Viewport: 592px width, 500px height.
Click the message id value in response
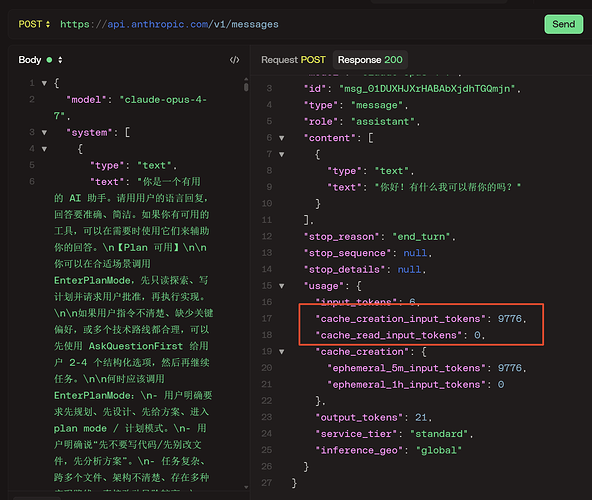click(428, 89)
